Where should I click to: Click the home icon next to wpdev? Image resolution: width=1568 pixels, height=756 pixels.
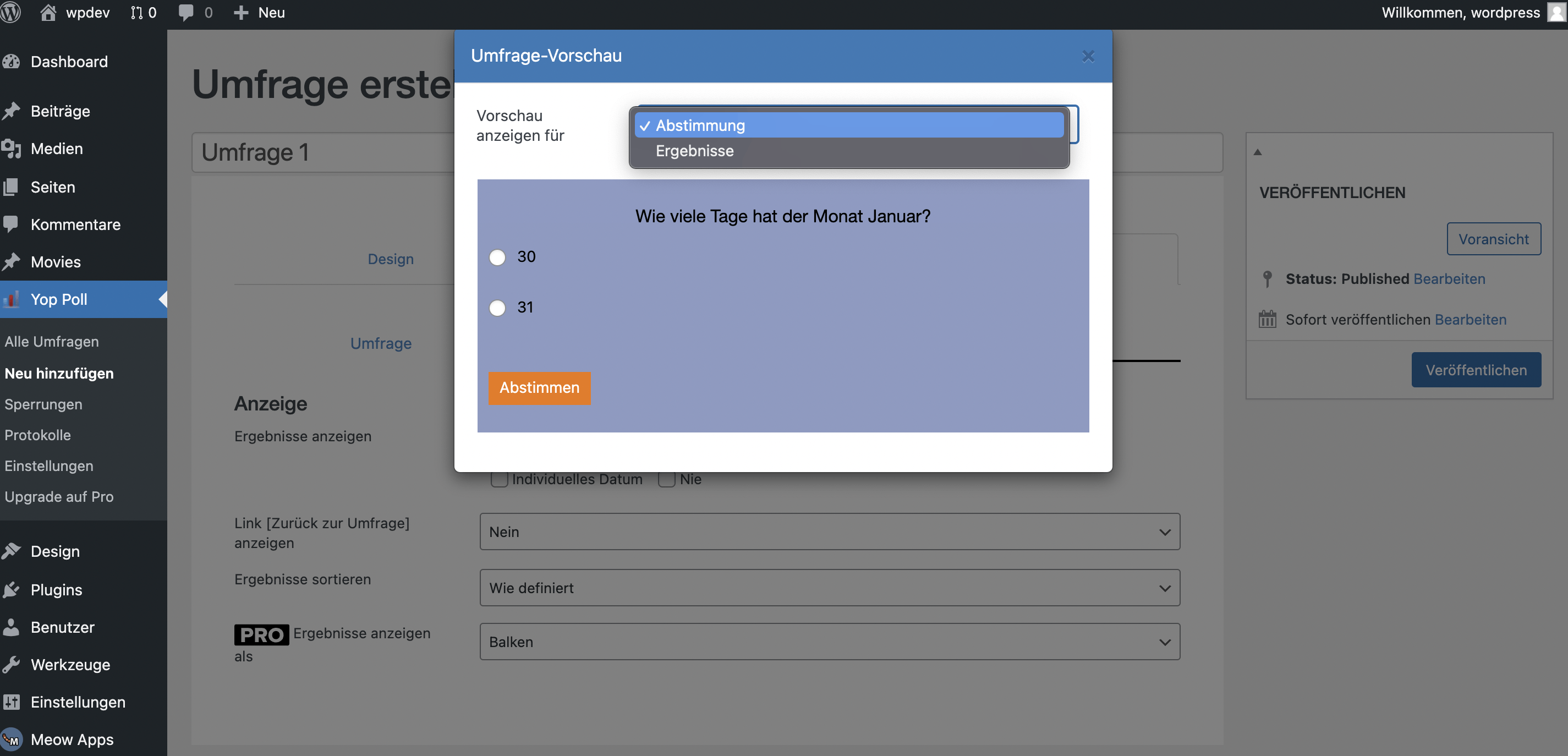48,12
